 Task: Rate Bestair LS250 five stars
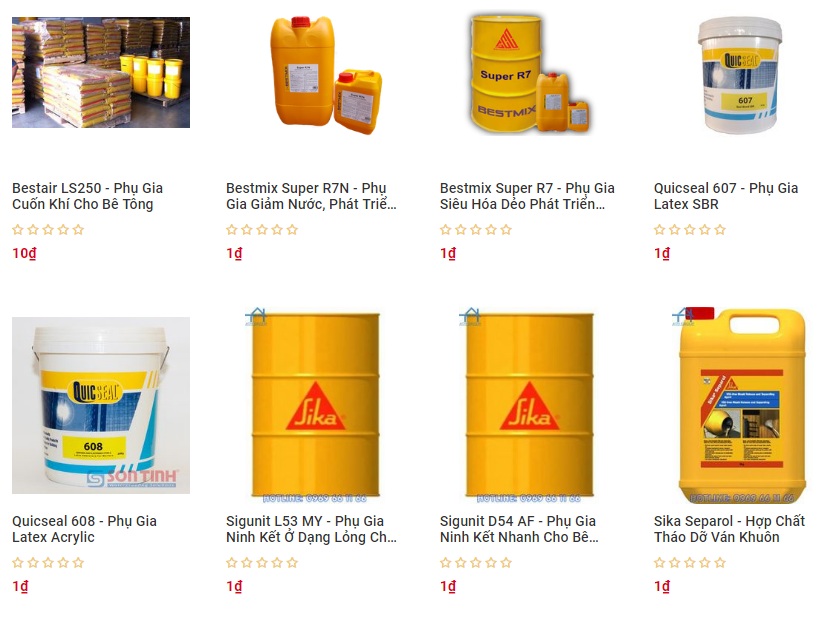point(79,230)
